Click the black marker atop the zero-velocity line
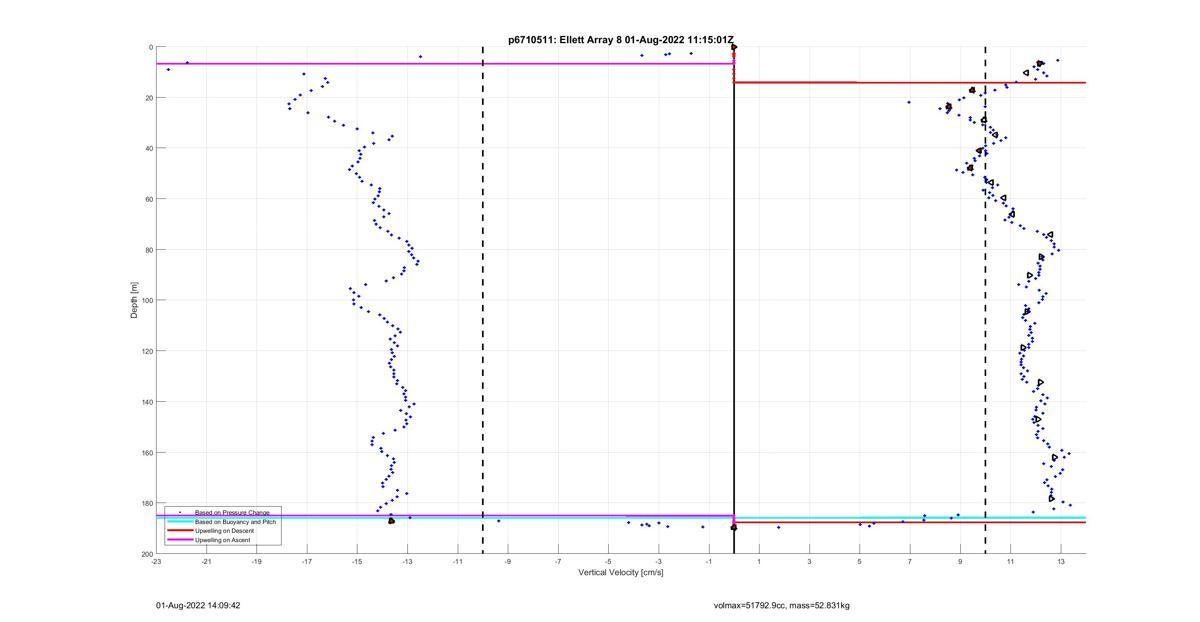The image size is (1200, 622). tap(734, 47)
